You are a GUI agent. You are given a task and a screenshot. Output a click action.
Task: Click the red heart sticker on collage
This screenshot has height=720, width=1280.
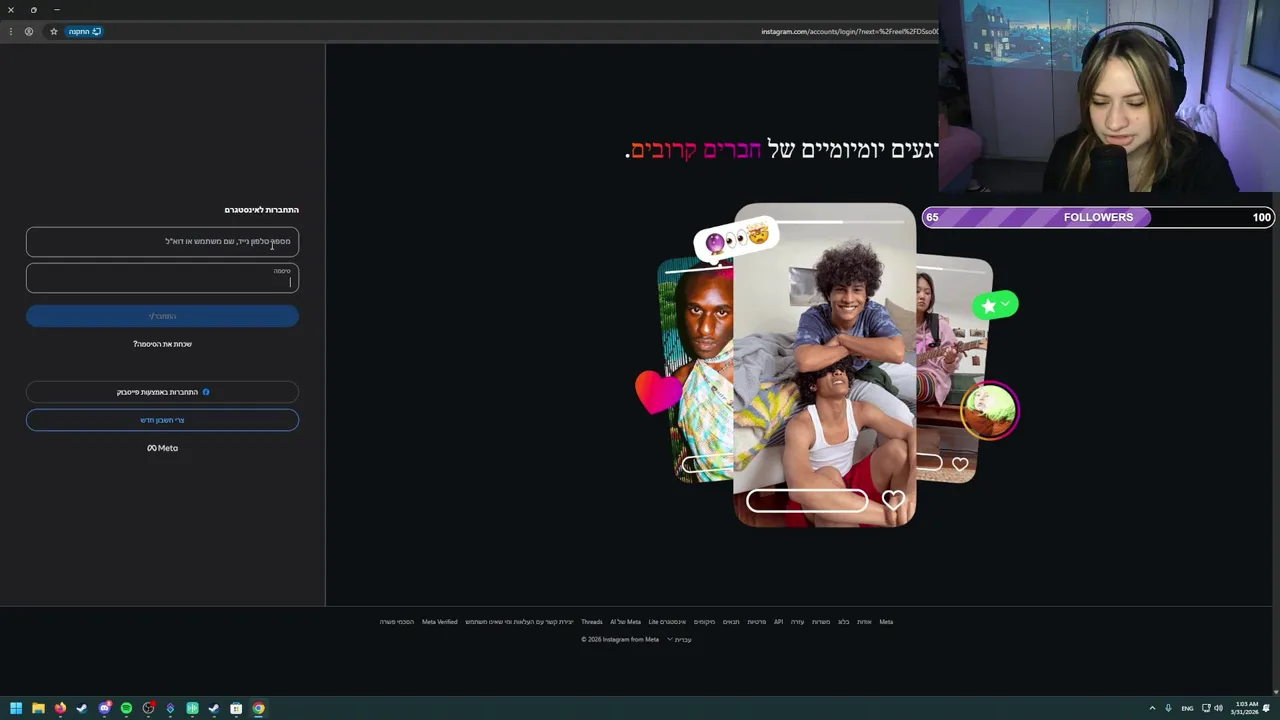tap(657, 392)
